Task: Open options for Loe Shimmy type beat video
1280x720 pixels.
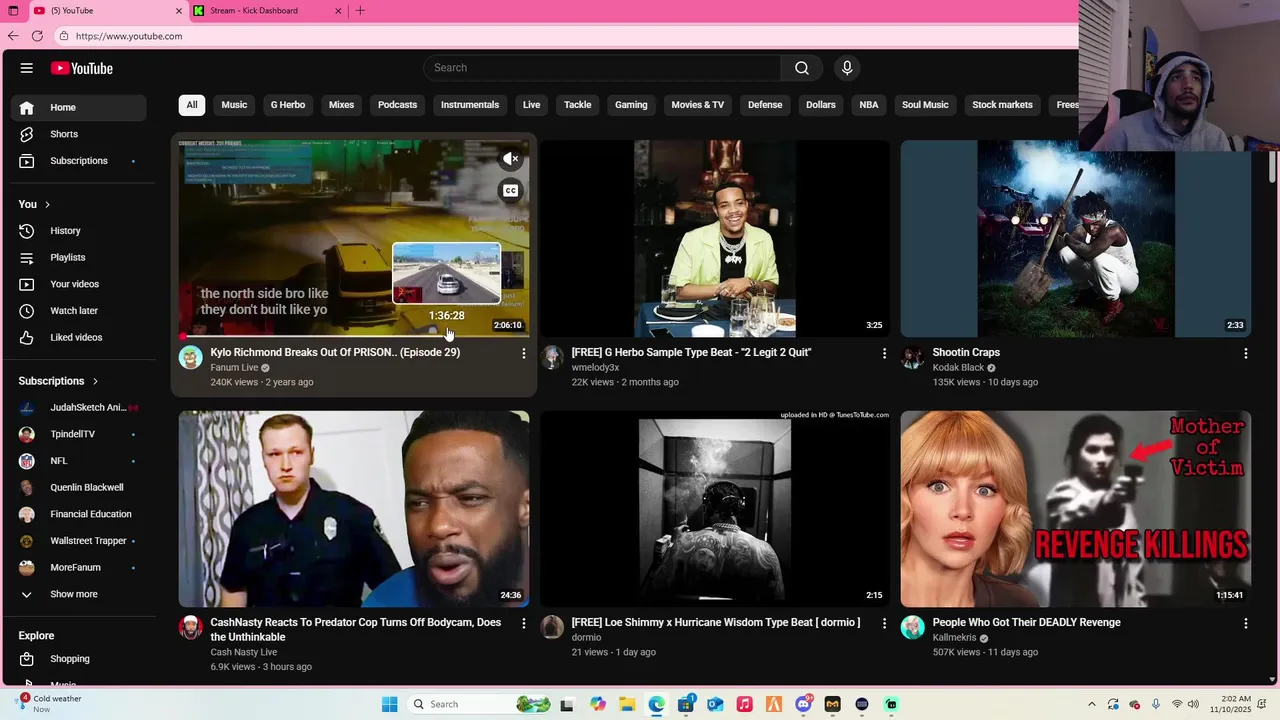Action: click(x=884, y=623)
